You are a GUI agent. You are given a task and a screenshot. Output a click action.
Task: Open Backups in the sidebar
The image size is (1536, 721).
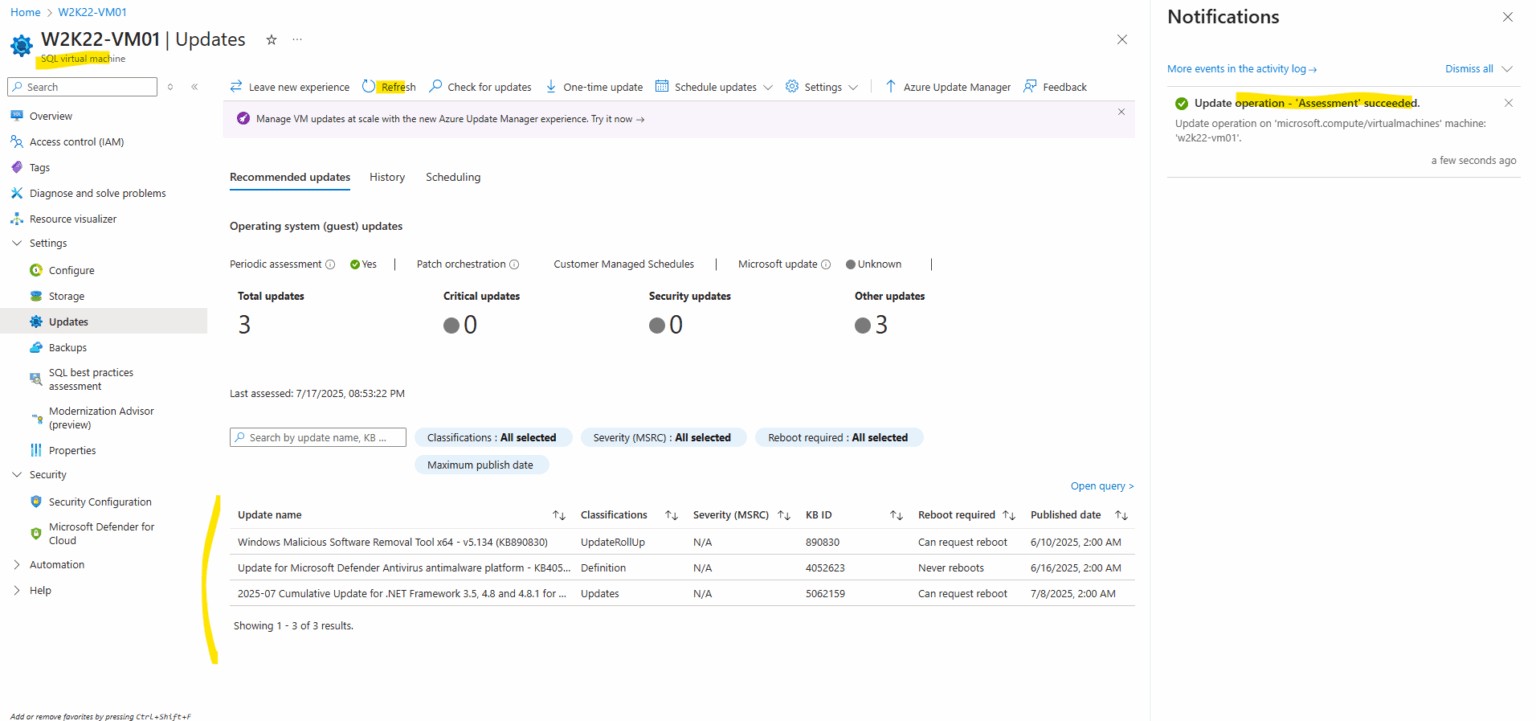[x=68, y=348]
